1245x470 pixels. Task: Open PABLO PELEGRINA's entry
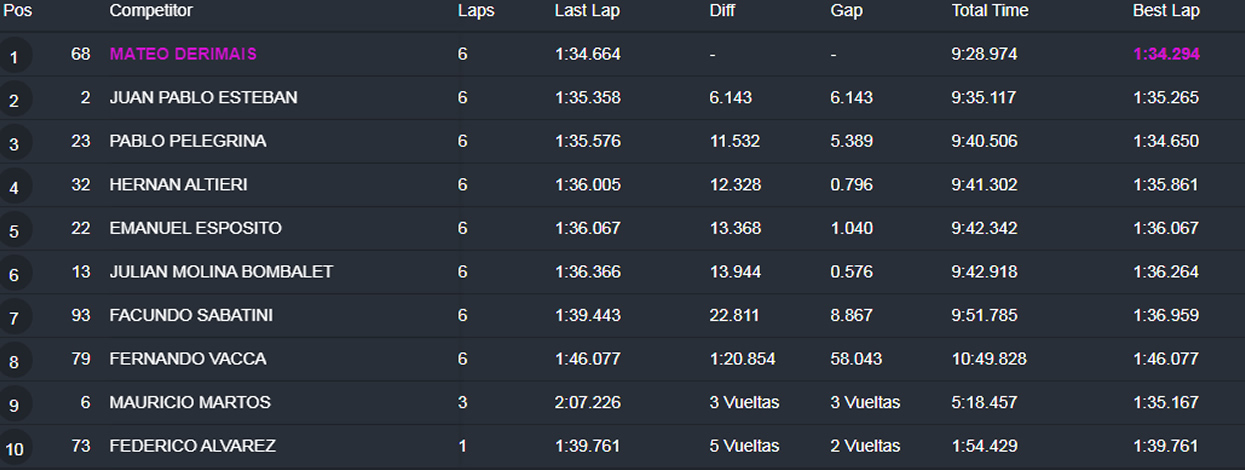pyautogui.click(x=188, y=141)
